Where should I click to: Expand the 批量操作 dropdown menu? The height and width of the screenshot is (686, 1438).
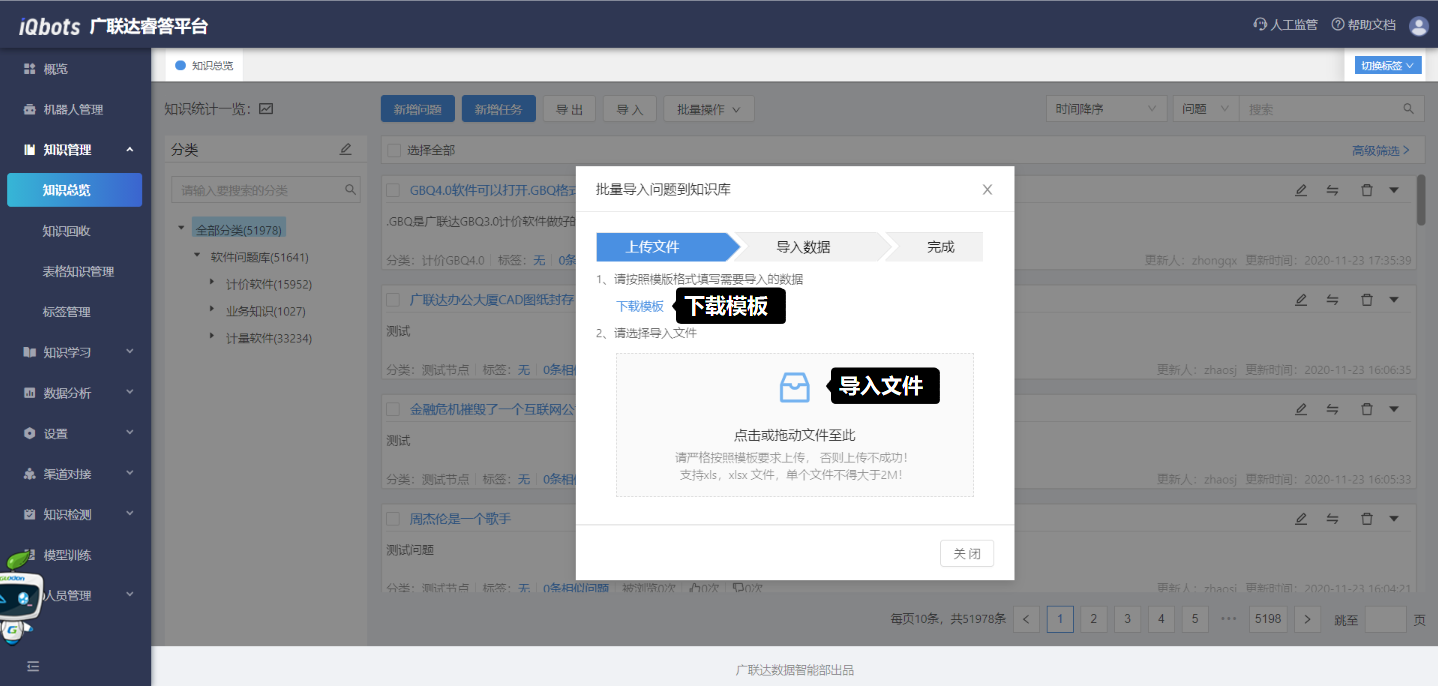(708, 109)
